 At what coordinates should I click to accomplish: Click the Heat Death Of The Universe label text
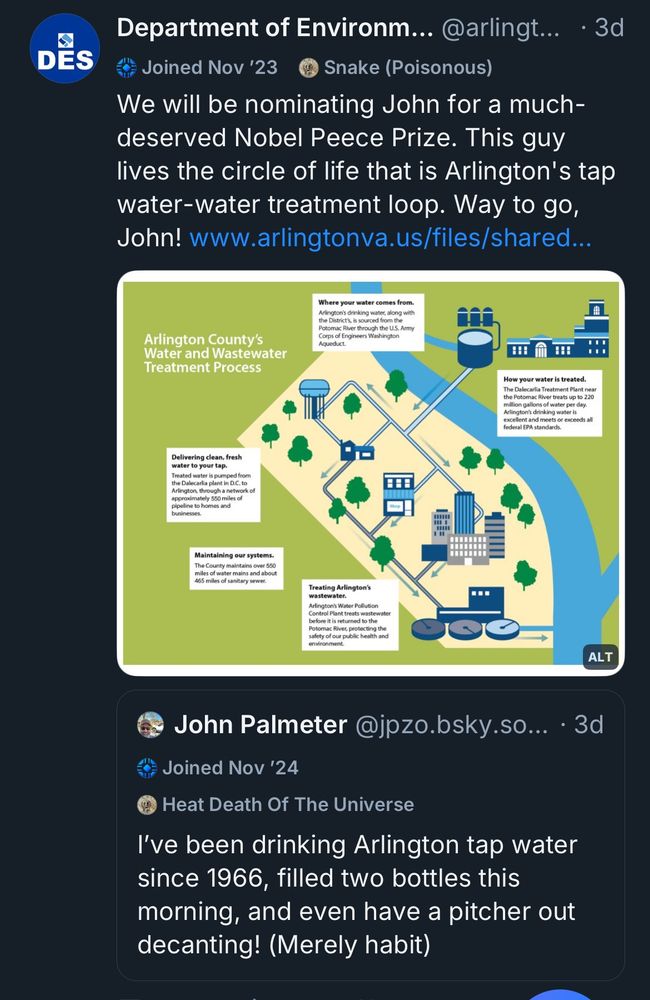click(288, 804)
